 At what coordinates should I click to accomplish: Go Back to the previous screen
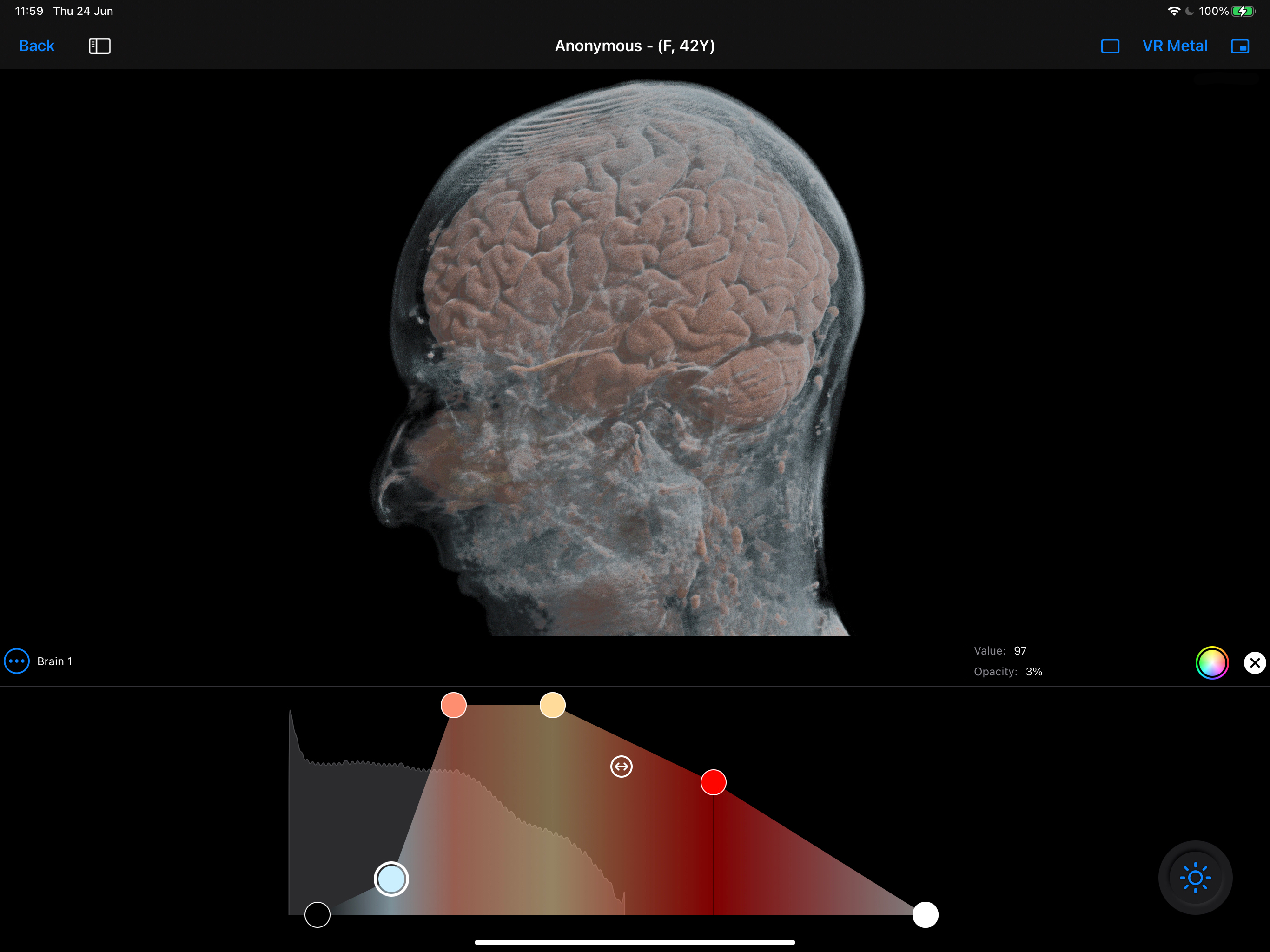pyautogui.click(x=37, y=46)
